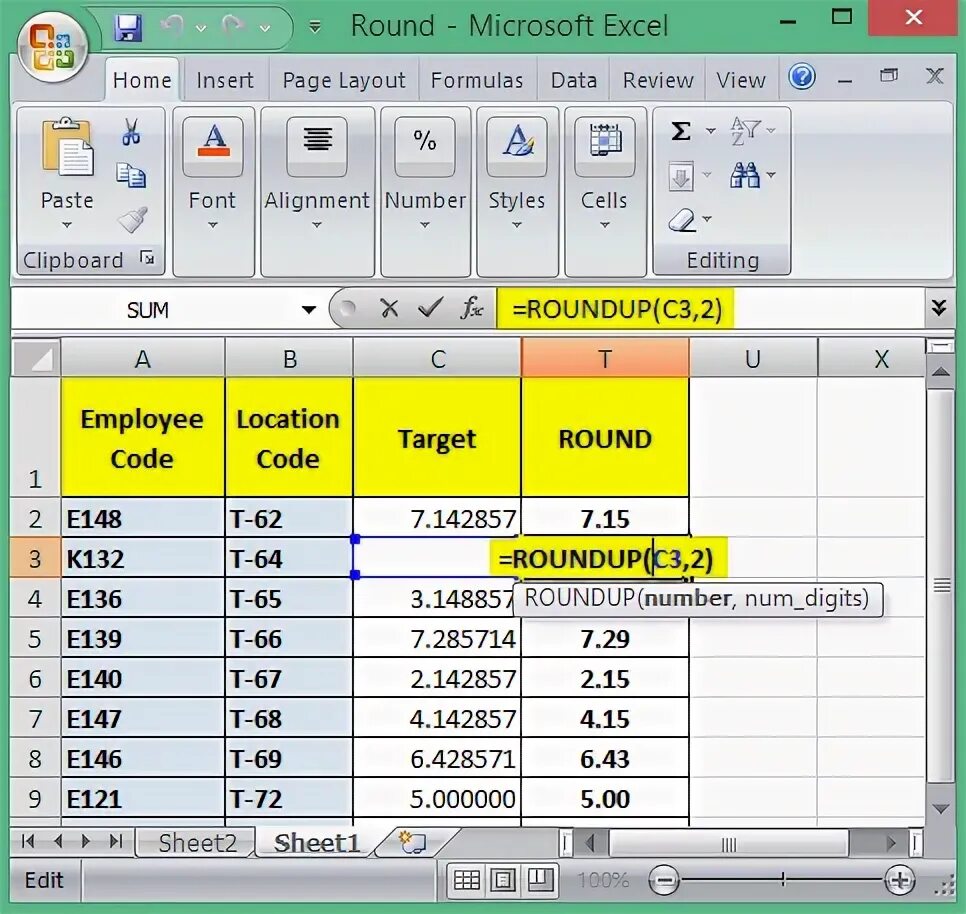Open the Formulas tab
This screenshot has width=966, height=914.
click(x=477, y=80)
